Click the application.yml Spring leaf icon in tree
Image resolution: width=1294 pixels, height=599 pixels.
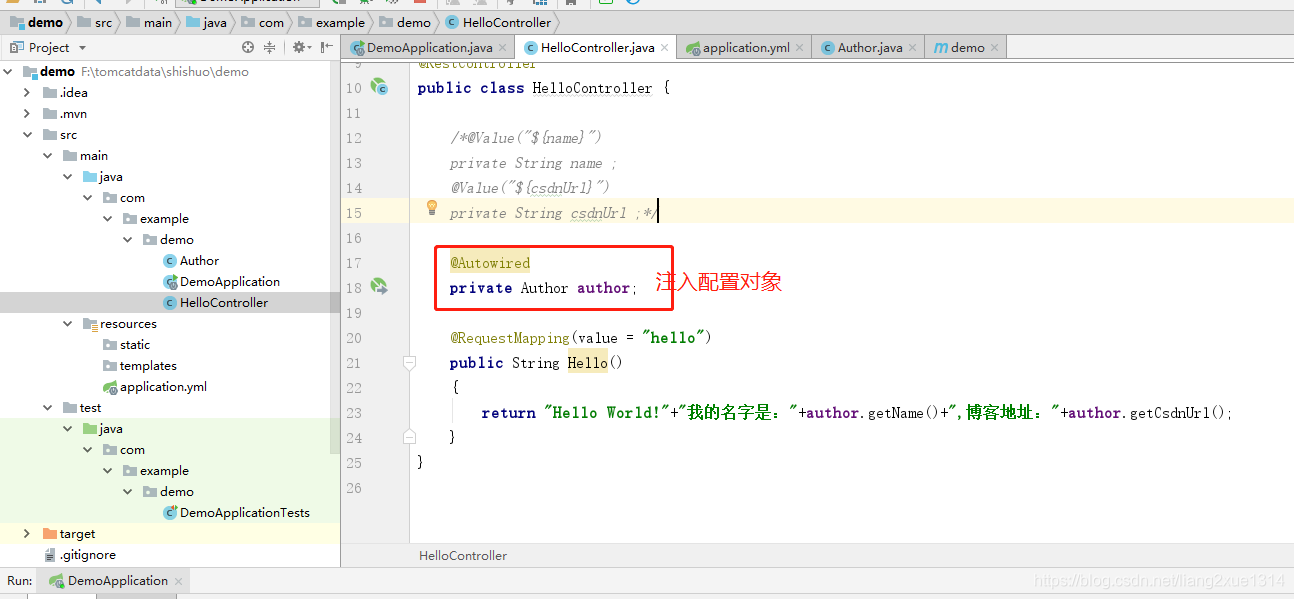pos(110,387)
